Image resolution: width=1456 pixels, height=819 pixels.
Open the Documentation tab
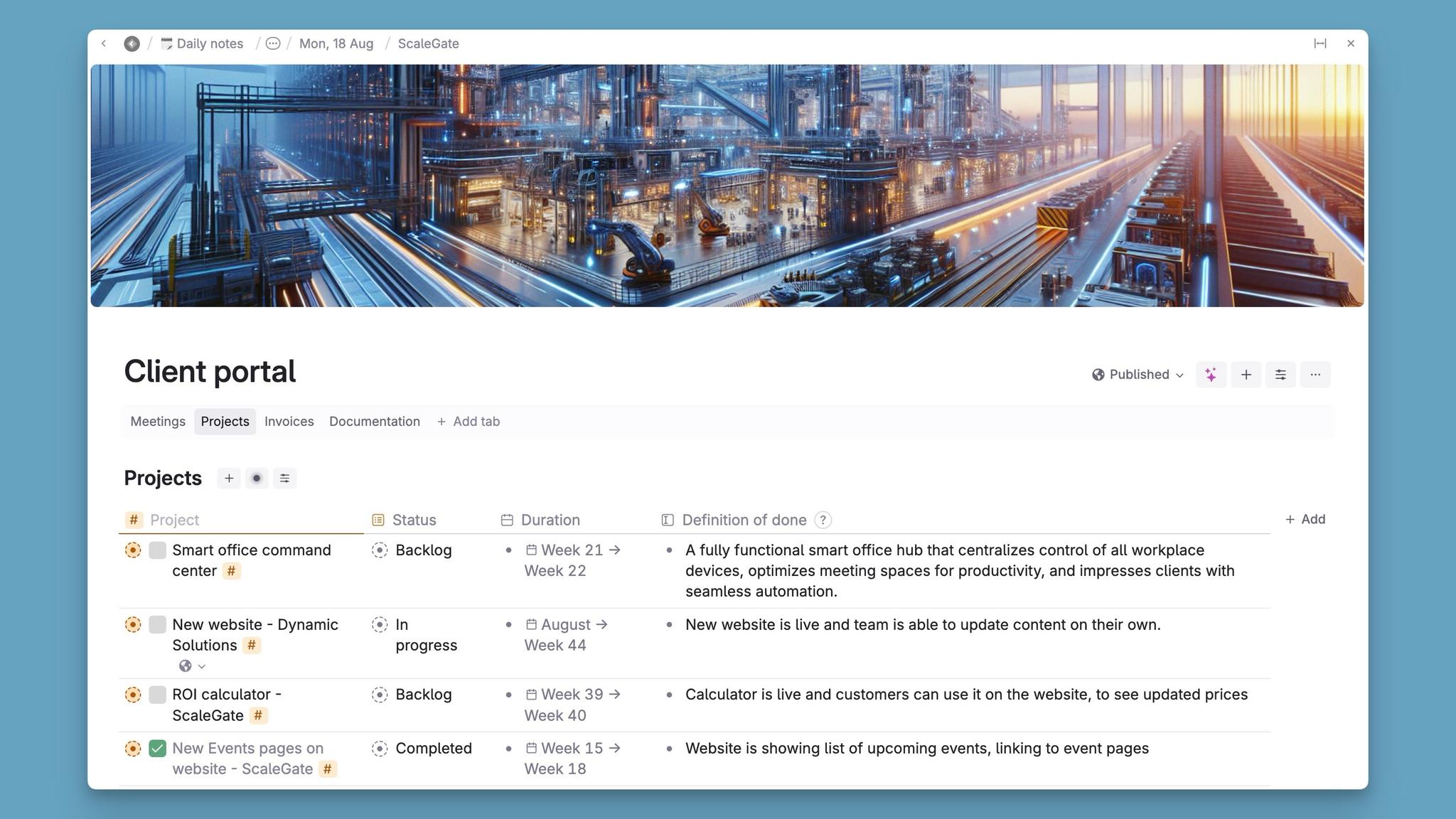375,422
